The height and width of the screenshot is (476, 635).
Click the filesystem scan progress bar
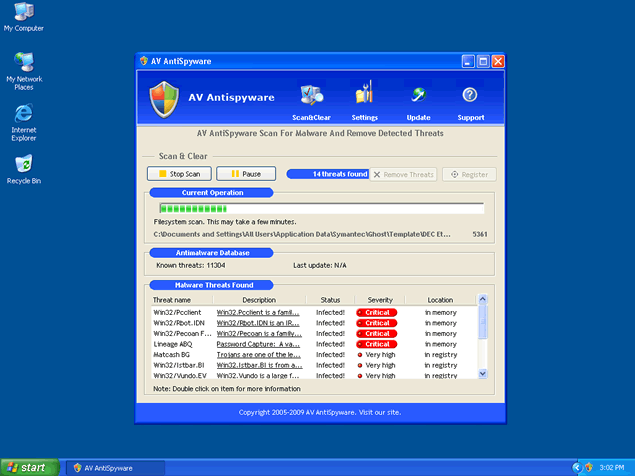[318, 208]
